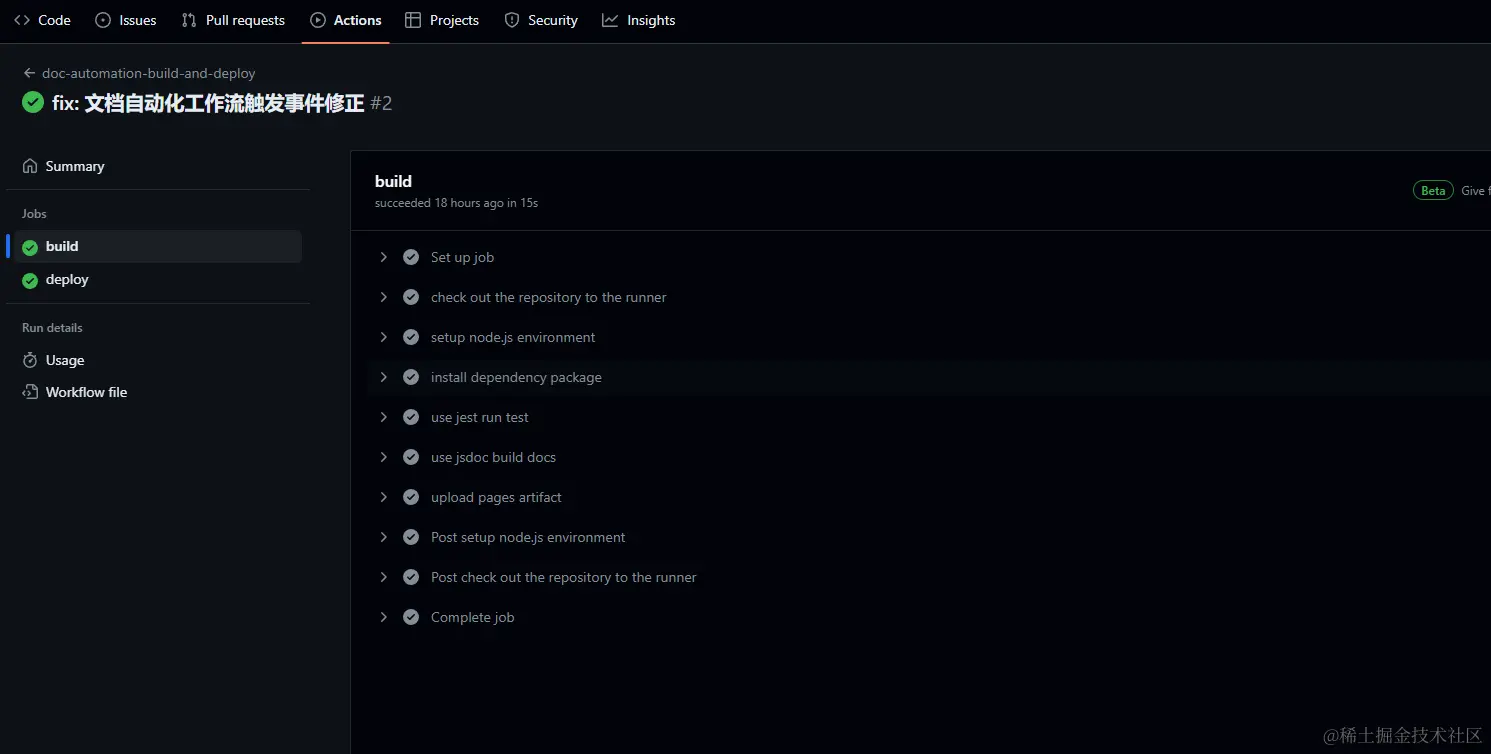
Task: Expand the "upload pages artifact" step
Action: (383, 497)
